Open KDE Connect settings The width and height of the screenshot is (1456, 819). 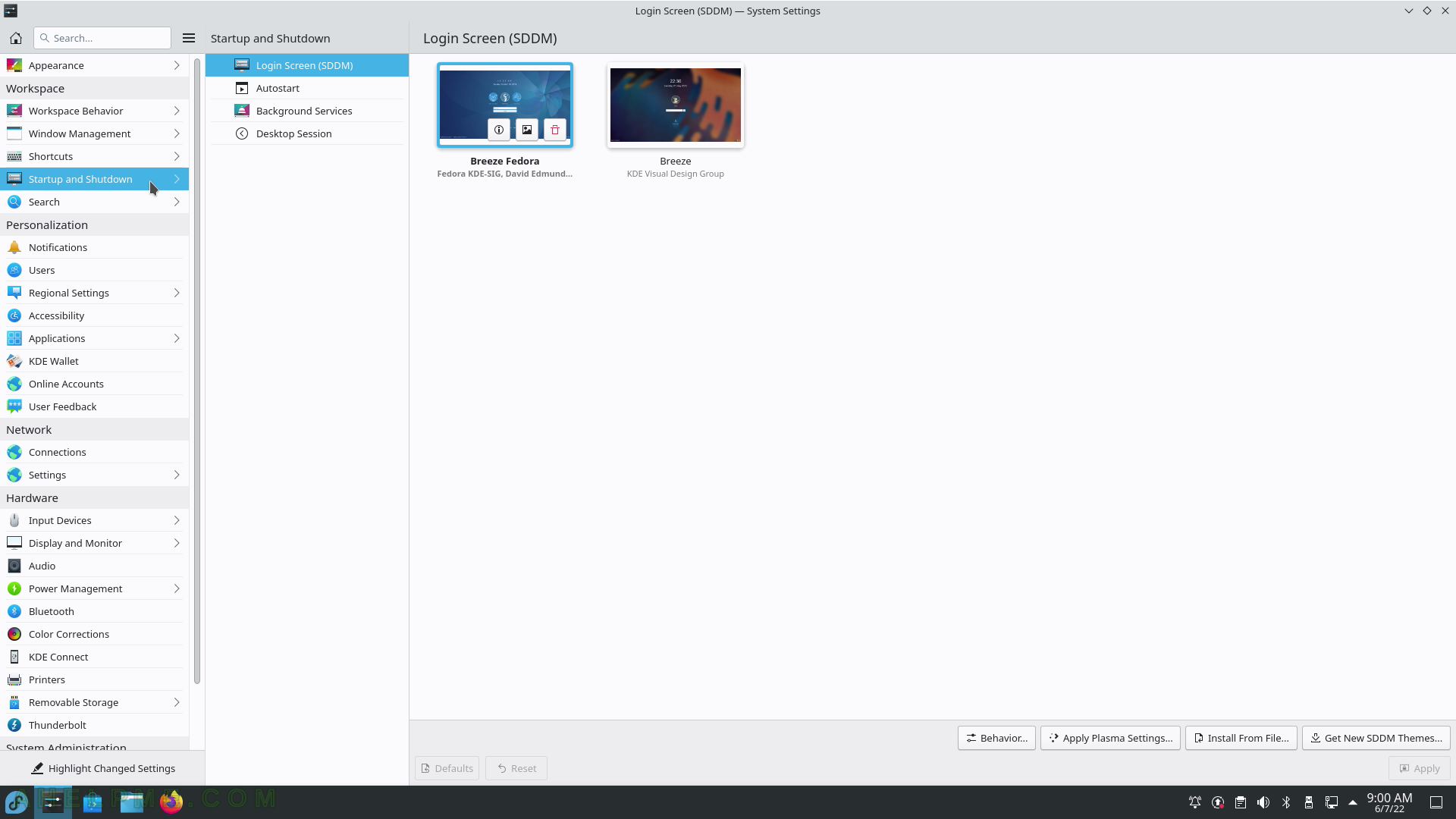(x=94, y=657)
